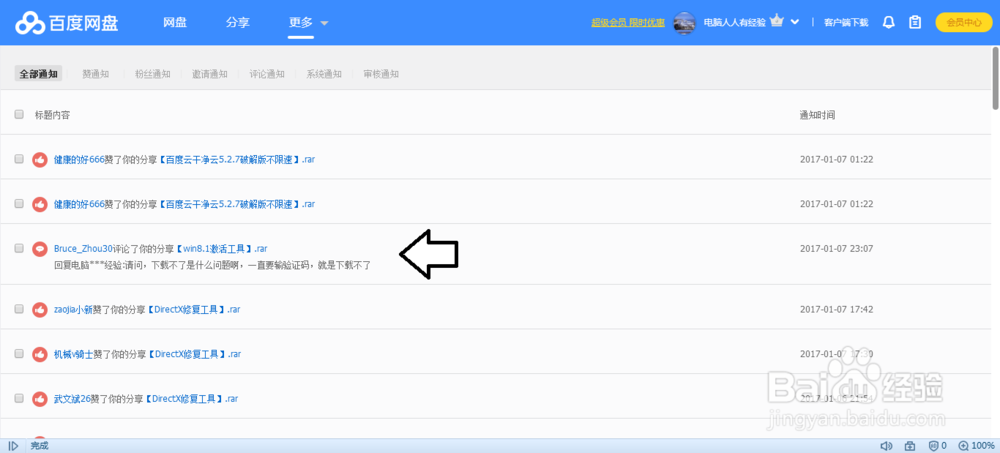
Task: Check the box for zaojia小新 notification
Action: [19, 309]
